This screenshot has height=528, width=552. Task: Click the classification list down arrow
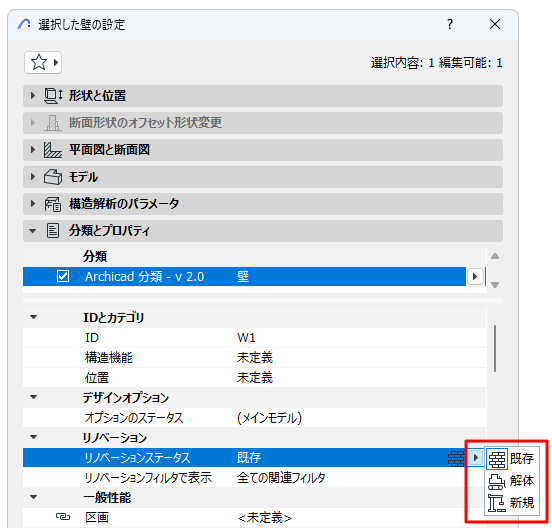tap(495, 284)
